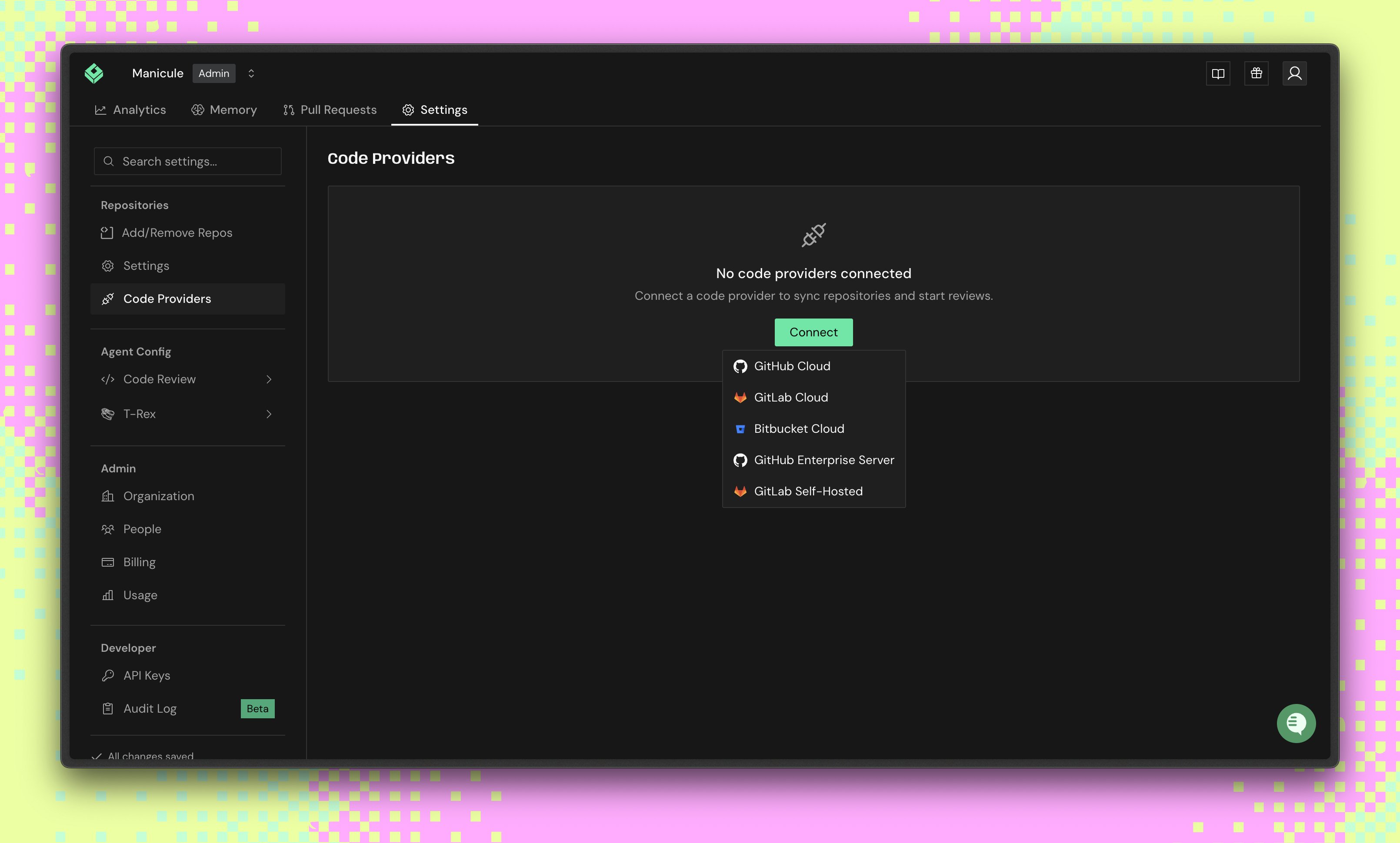
Task: Choose GitLab Cloud from the menu
Action: (813, 397)
